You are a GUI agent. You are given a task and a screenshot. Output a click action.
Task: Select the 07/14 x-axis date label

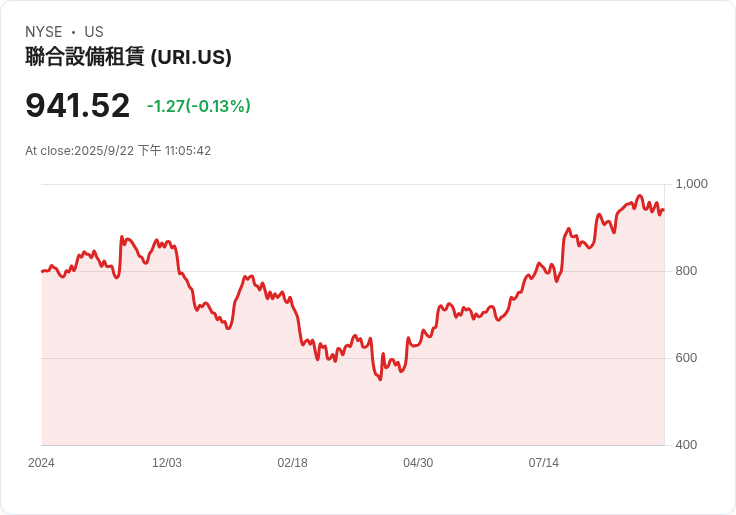click(544, 463)
